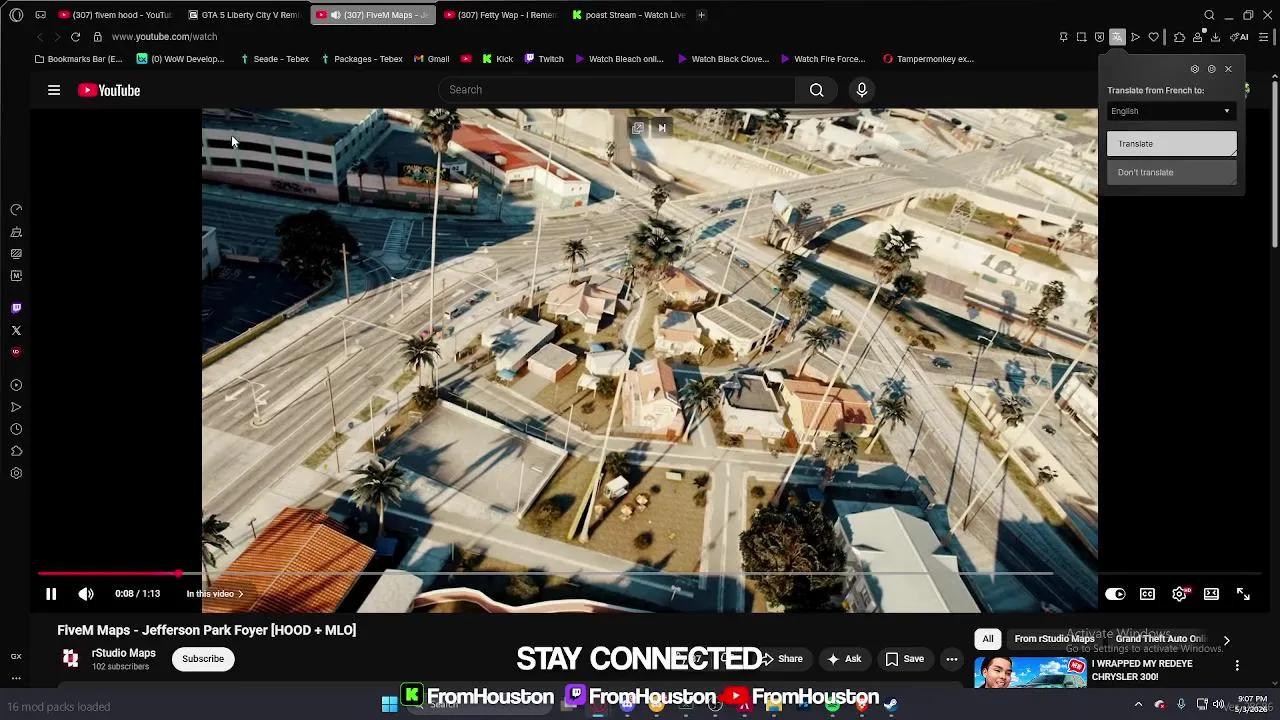Open the 'Bookmarks Bar' folder bookmark
1280x720 pixels.
pos(79,59)
